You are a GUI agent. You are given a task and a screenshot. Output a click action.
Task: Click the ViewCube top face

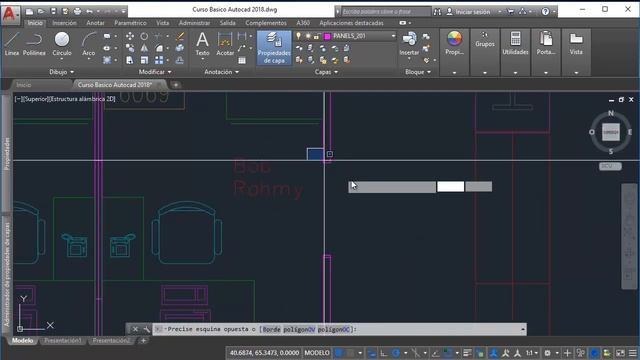[611, 132]
